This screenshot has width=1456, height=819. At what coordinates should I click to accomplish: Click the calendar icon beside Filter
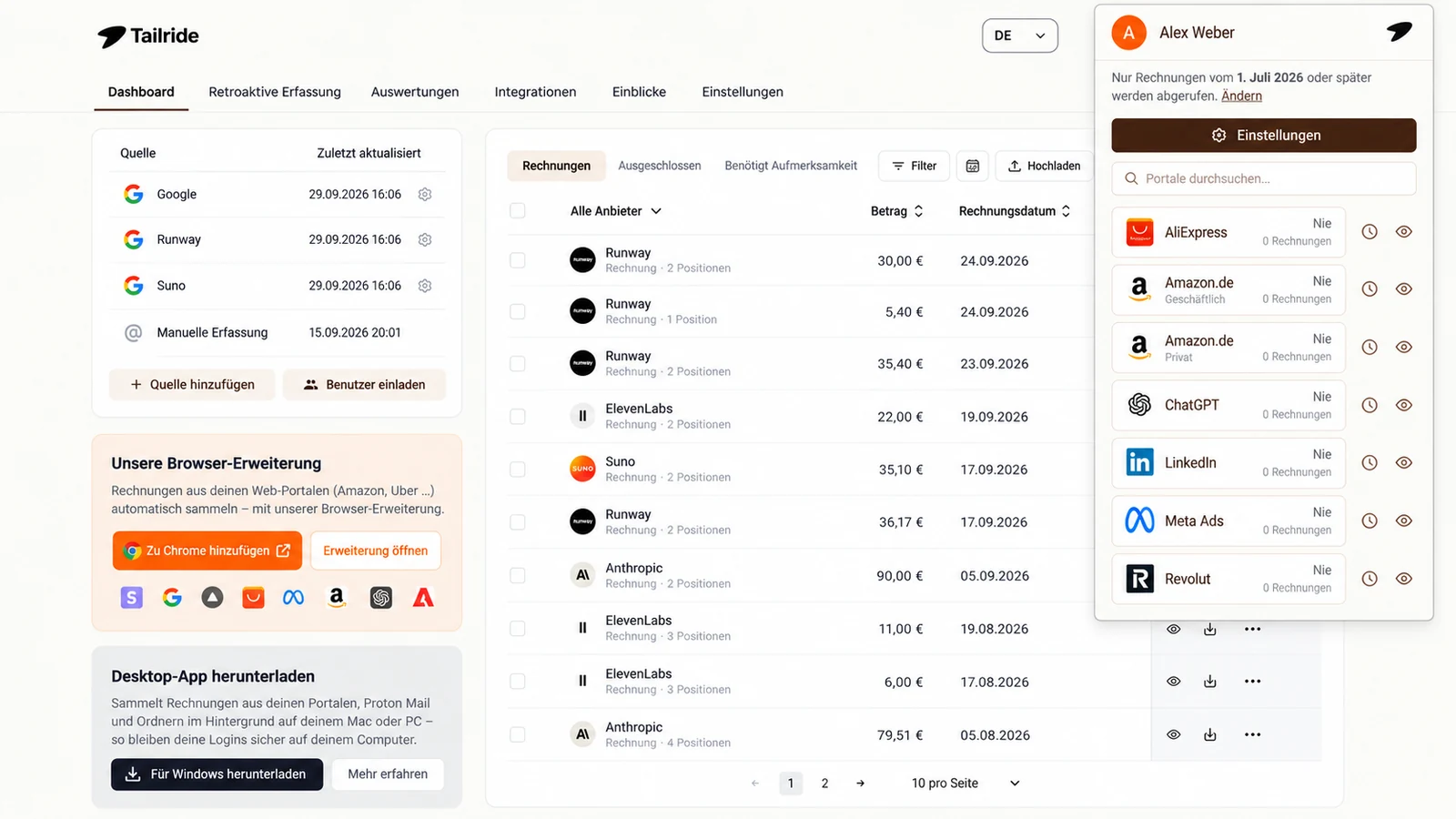(973, 166)
